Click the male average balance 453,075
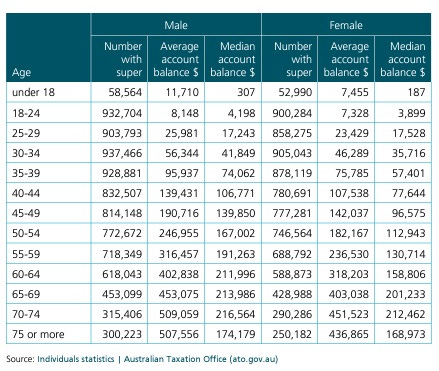439x371 pixels. [179, 294]
